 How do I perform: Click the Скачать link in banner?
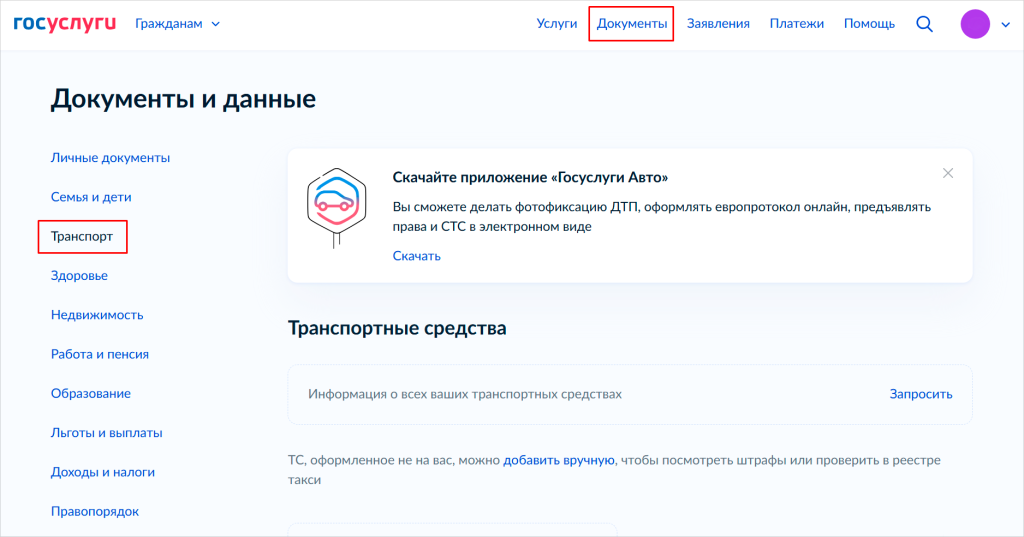[416, 256]
